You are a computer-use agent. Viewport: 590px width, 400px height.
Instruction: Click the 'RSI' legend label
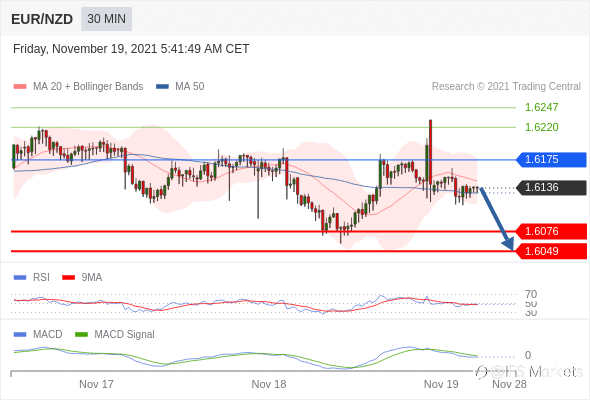(x=41, y=278)
